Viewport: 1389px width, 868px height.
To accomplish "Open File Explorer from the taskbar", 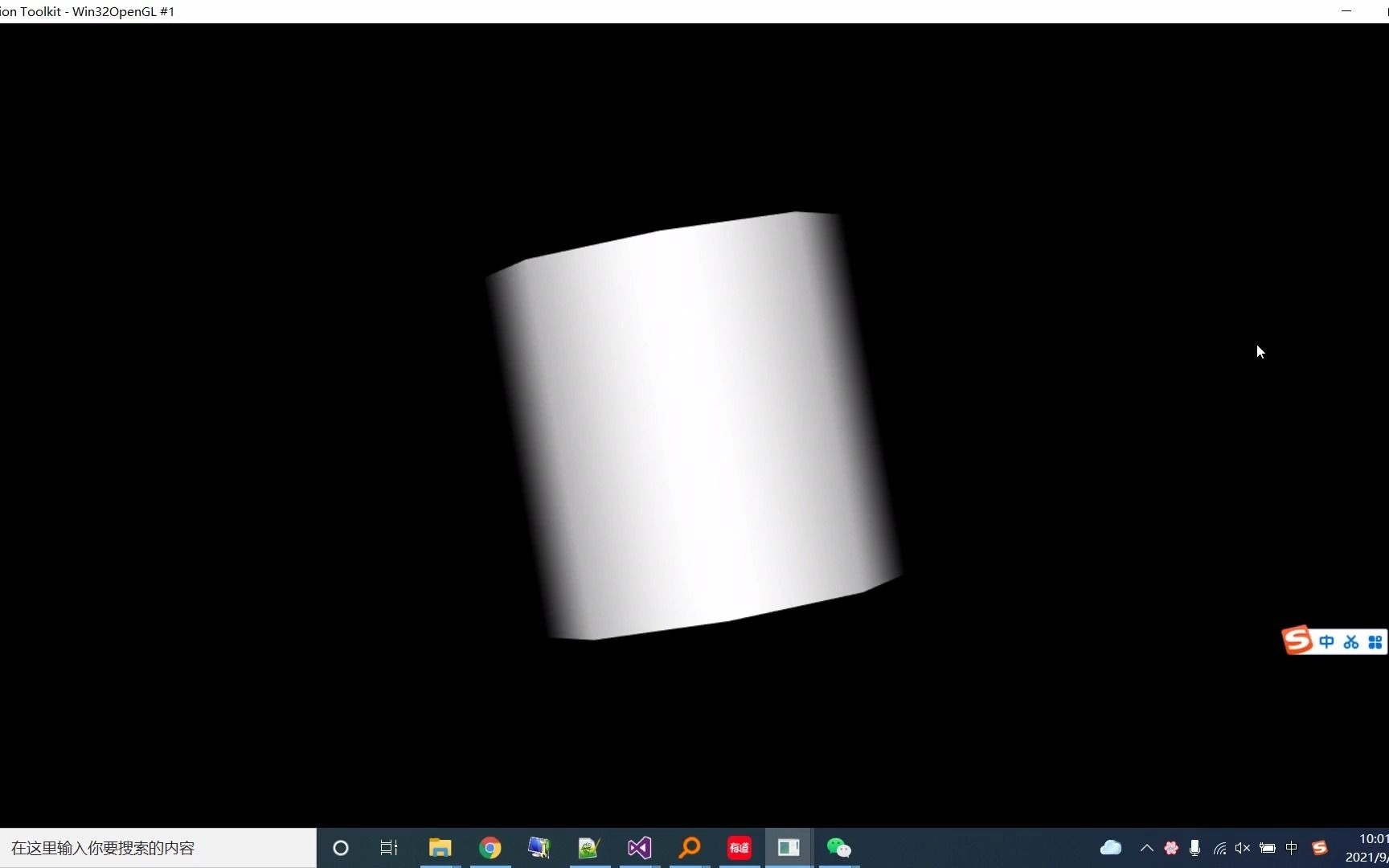I will click(440, 848).
